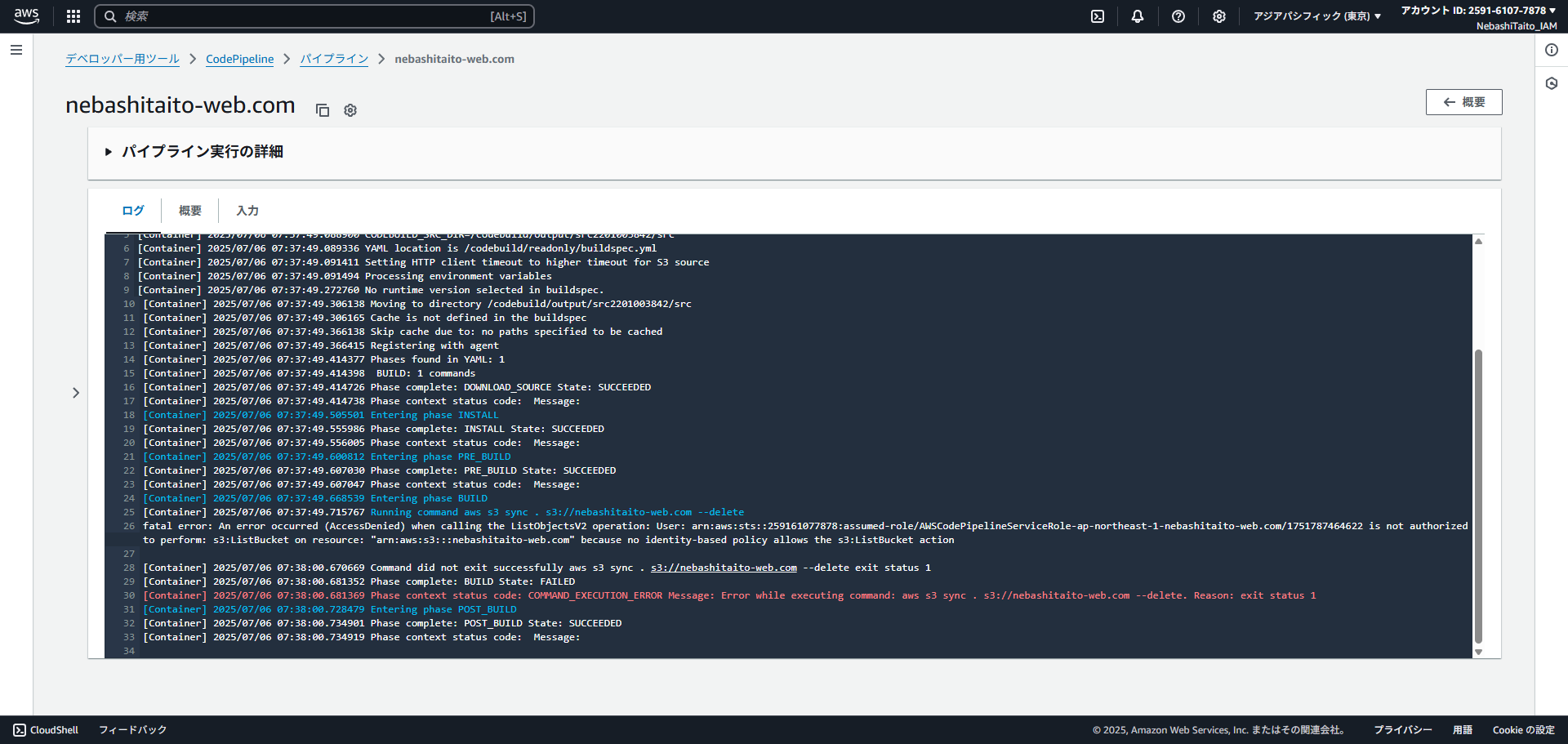Viewport: 1568px width, 744px height.
Task: Click log line 'Entering phase POST_BUILD'
Action: click(x=330, y=609)
